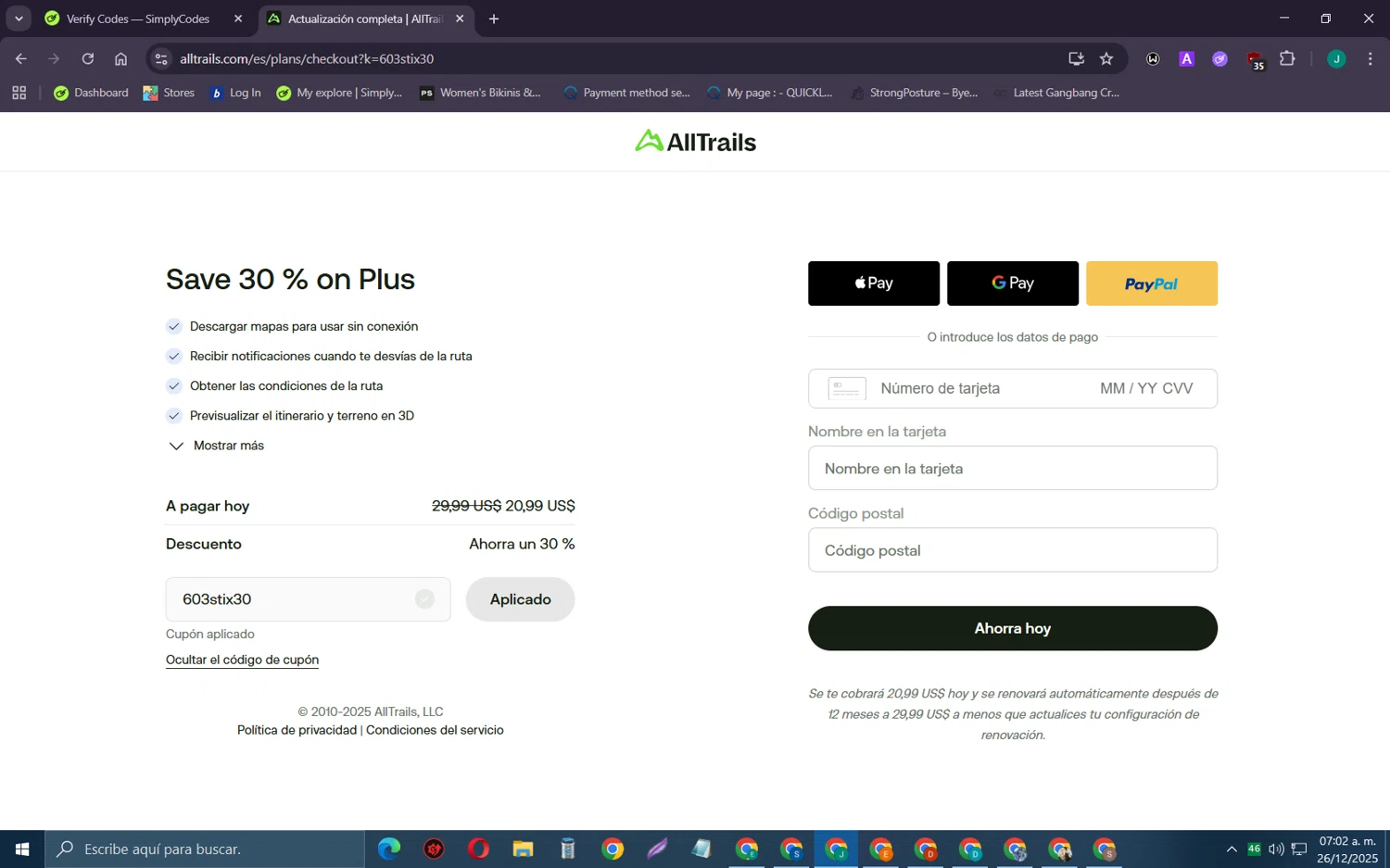The width and height of the screenshot is (1390, 868).
Task: Open File Explorer from taskbar
Action: (523, 849)
